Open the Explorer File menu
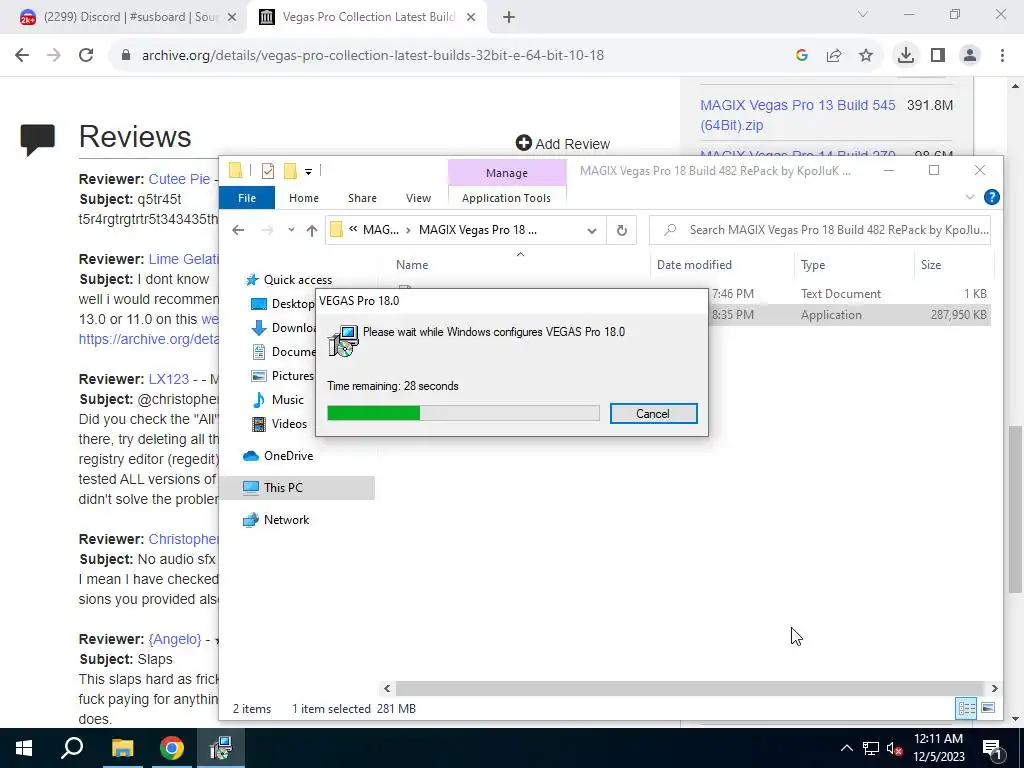This screenshot has height=768, width=1024. coord(247,198)
